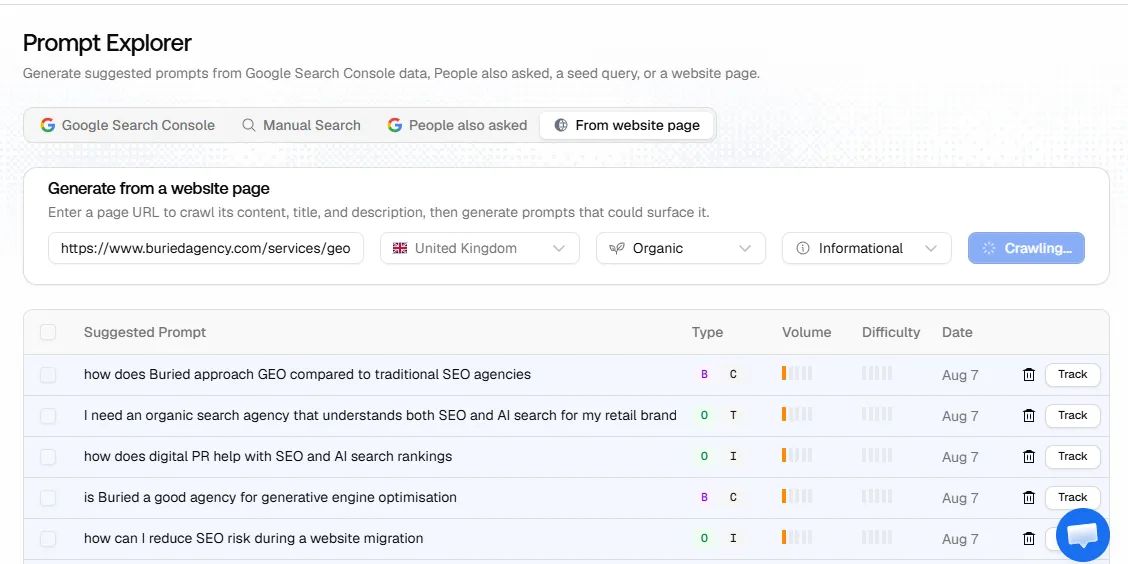
Task: Click the Date column header
Action: tap(958, 332)
